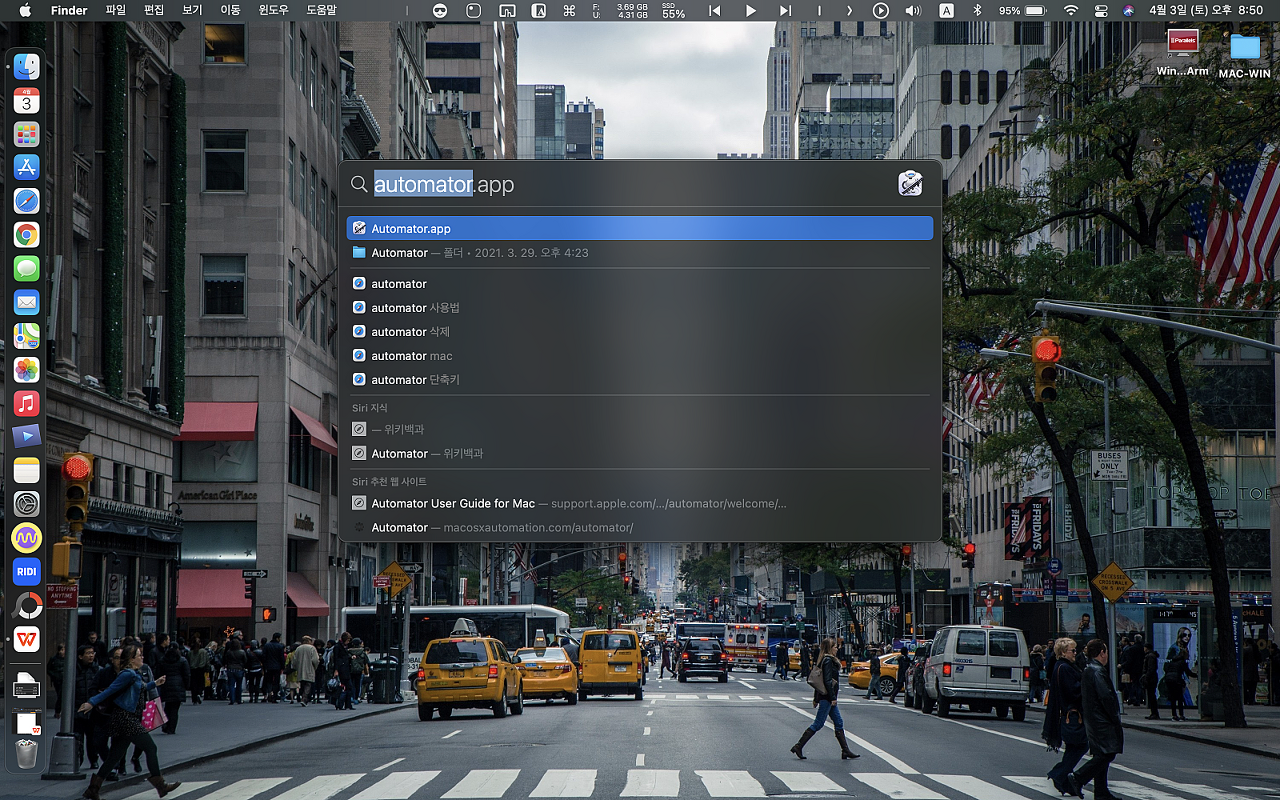1280x800 pixels.
Task: Open RIDI app in the Dock
Action: pyautogui.click(x=27, y=571)
